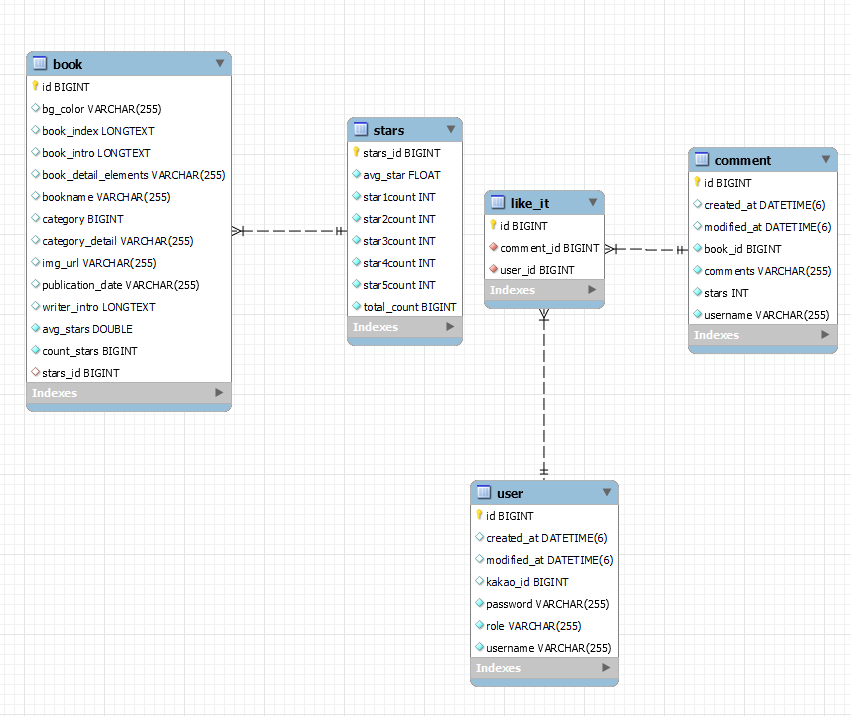Select stars INT column in comment
This screenshot has height=716, width=864.
pyautogui.click(x=763, y=293)
